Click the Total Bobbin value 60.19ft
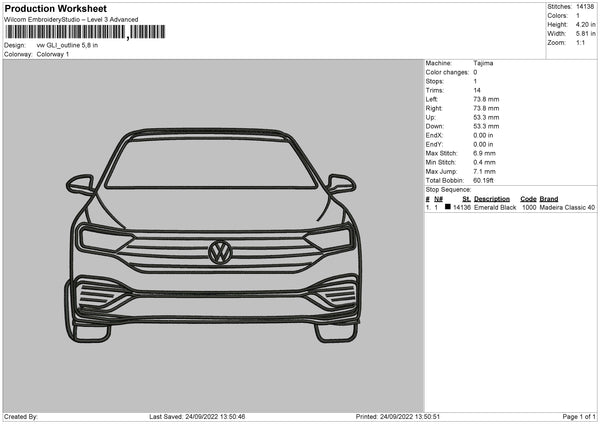The width and height of the screenshot is (600, 424). 483,181
